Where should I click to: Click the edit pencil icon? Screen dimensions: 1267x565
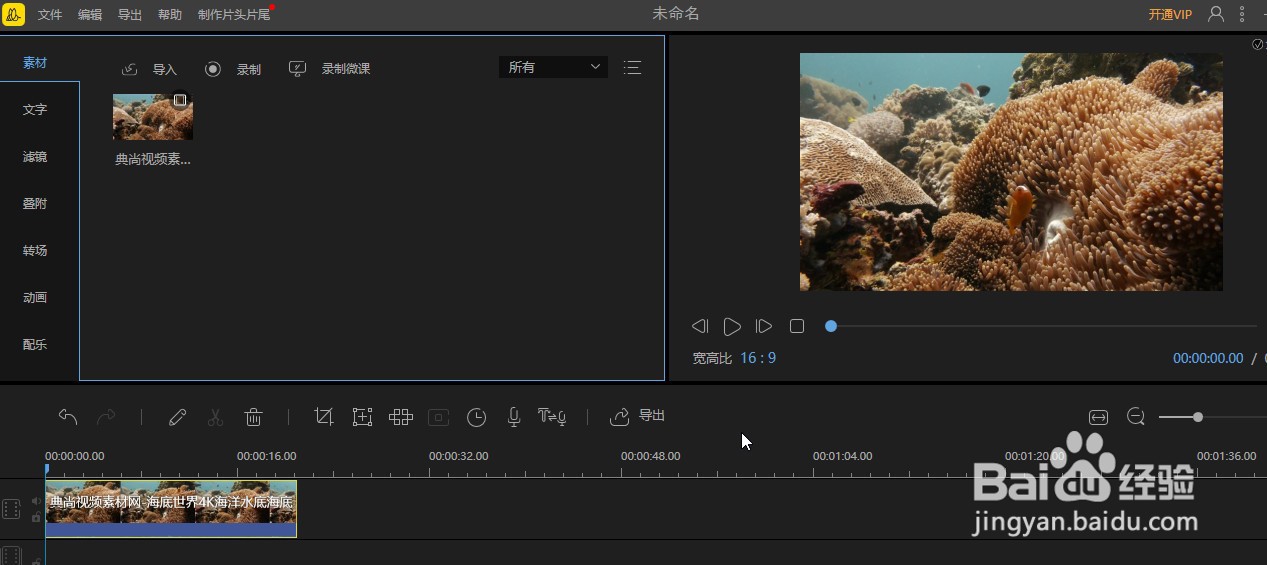(x=177, y=417)
